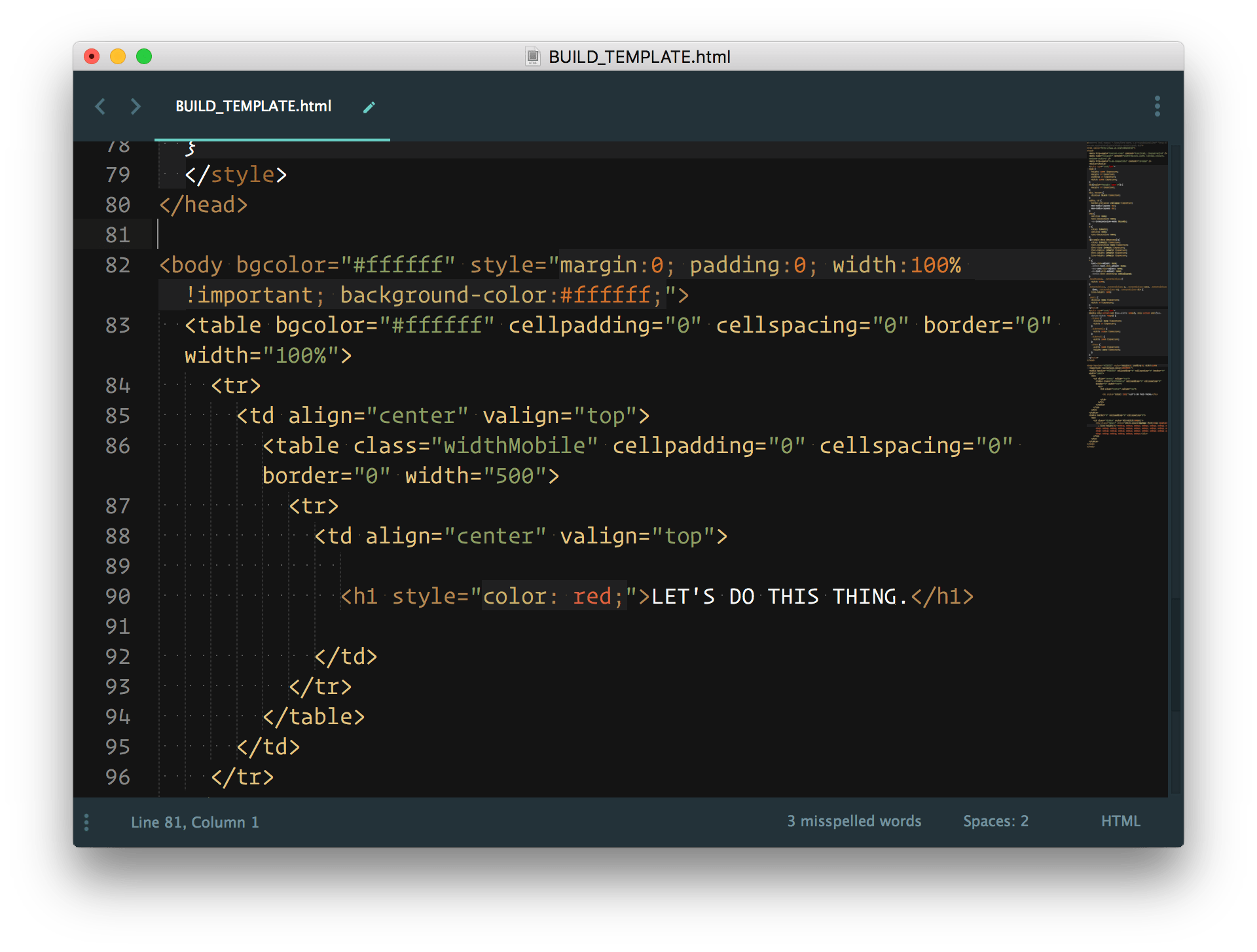Click the document icon in the title bar
The width and height of the screenshot is (1257, 952).
[x=533, y=57]
